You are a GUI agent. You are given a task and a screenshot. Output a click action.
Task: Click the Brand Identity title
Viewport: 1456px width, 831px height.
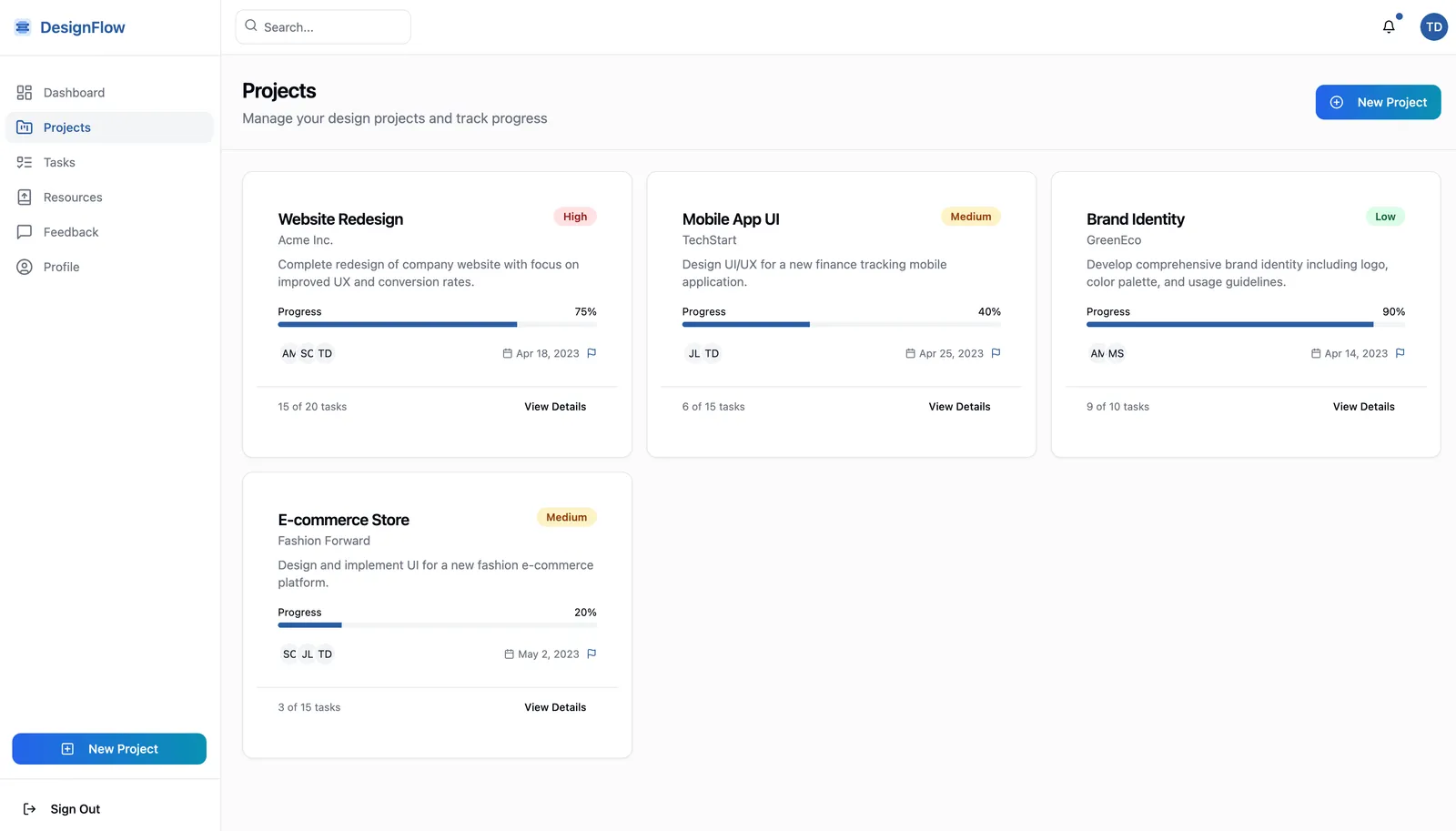(x=1135, y=219)
